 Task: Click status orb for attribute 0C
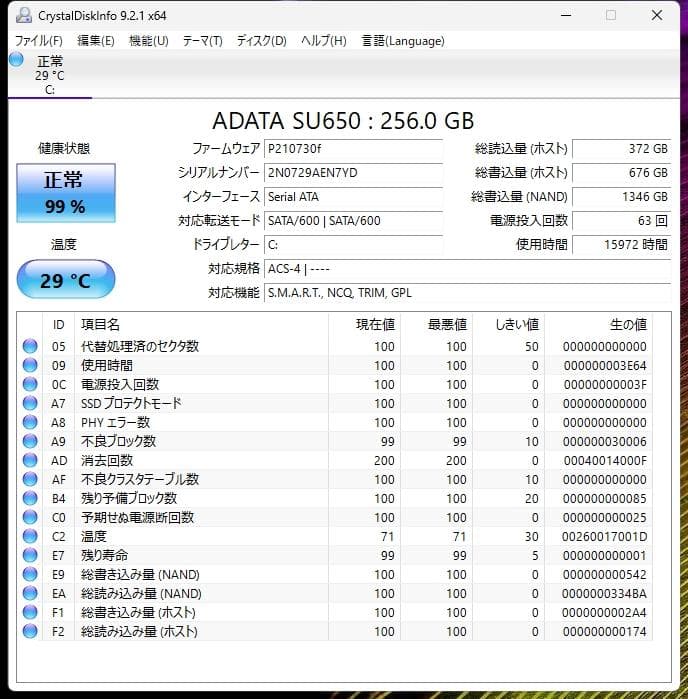[30, 384]
